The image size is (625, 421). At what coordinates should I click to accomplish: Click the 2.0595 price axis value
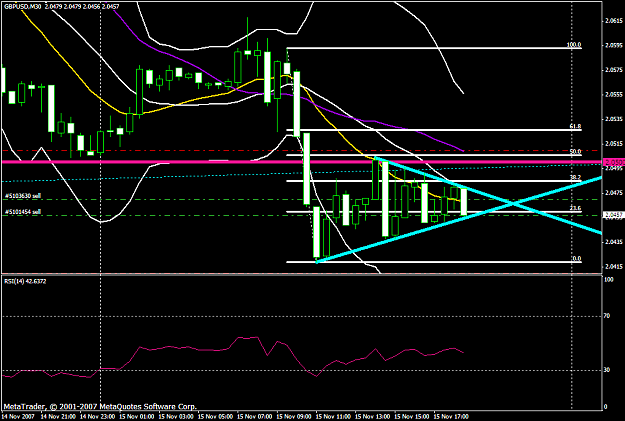(x=614, y=45)
